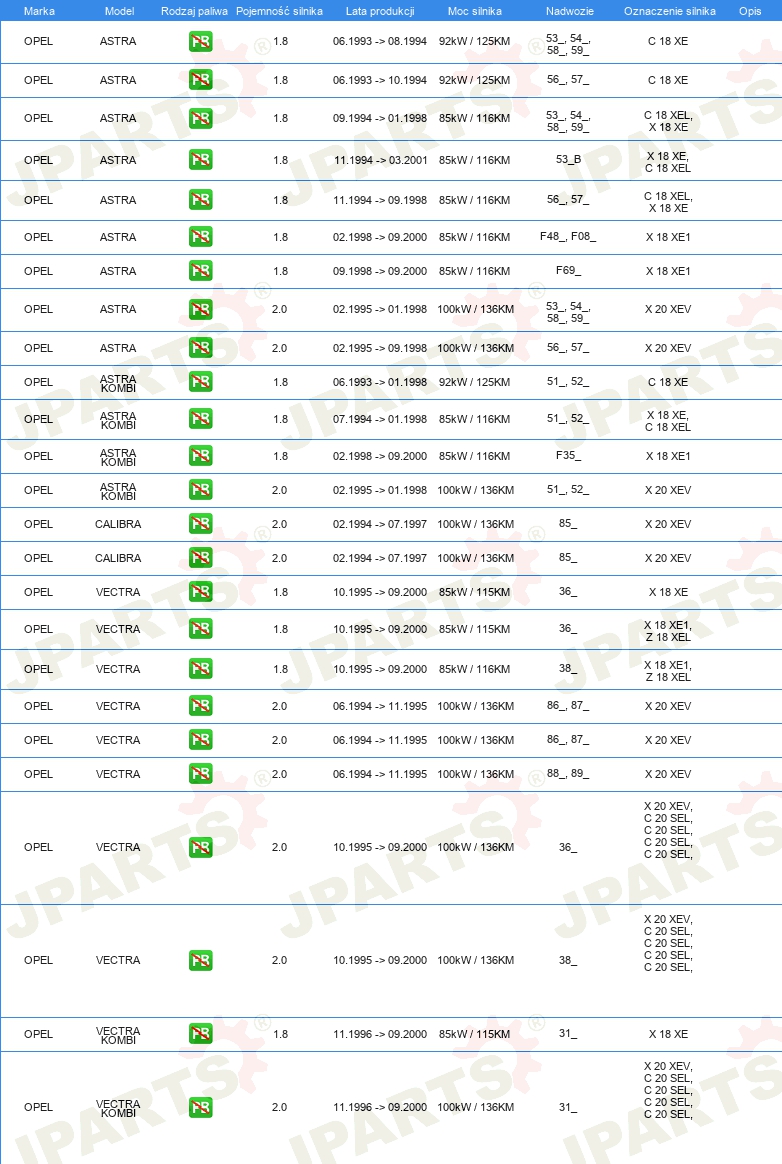Select the fuel icon in the ASTRA KOMBI F35_ row
782x1164 pixels.
[201, 456]
